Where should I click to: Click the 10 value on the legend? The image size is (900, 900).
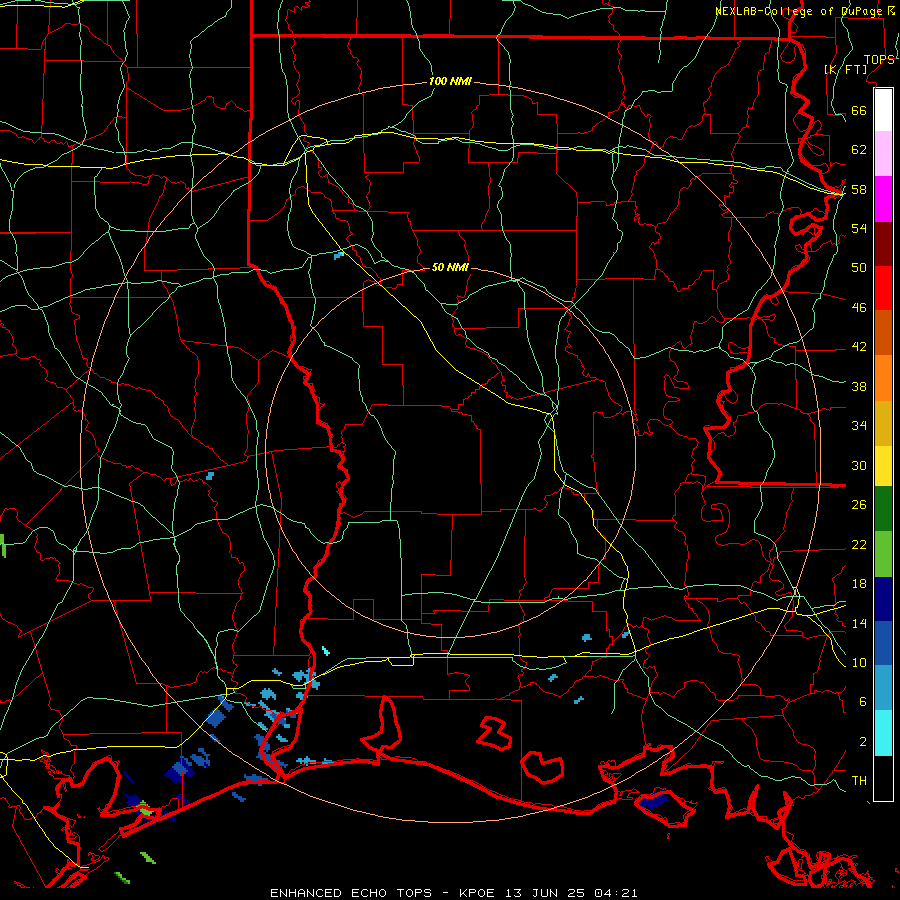(859, 662)
